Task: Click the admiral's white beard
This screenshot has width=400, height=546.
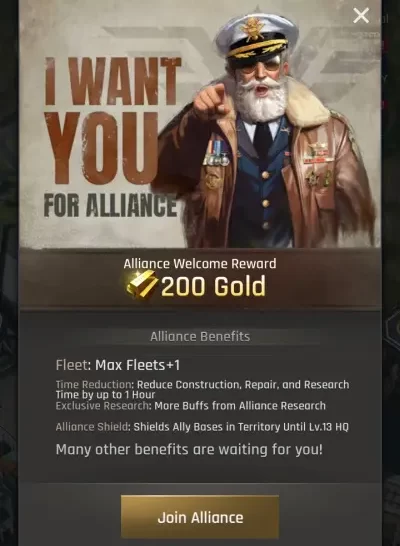Action: point(261,99)
